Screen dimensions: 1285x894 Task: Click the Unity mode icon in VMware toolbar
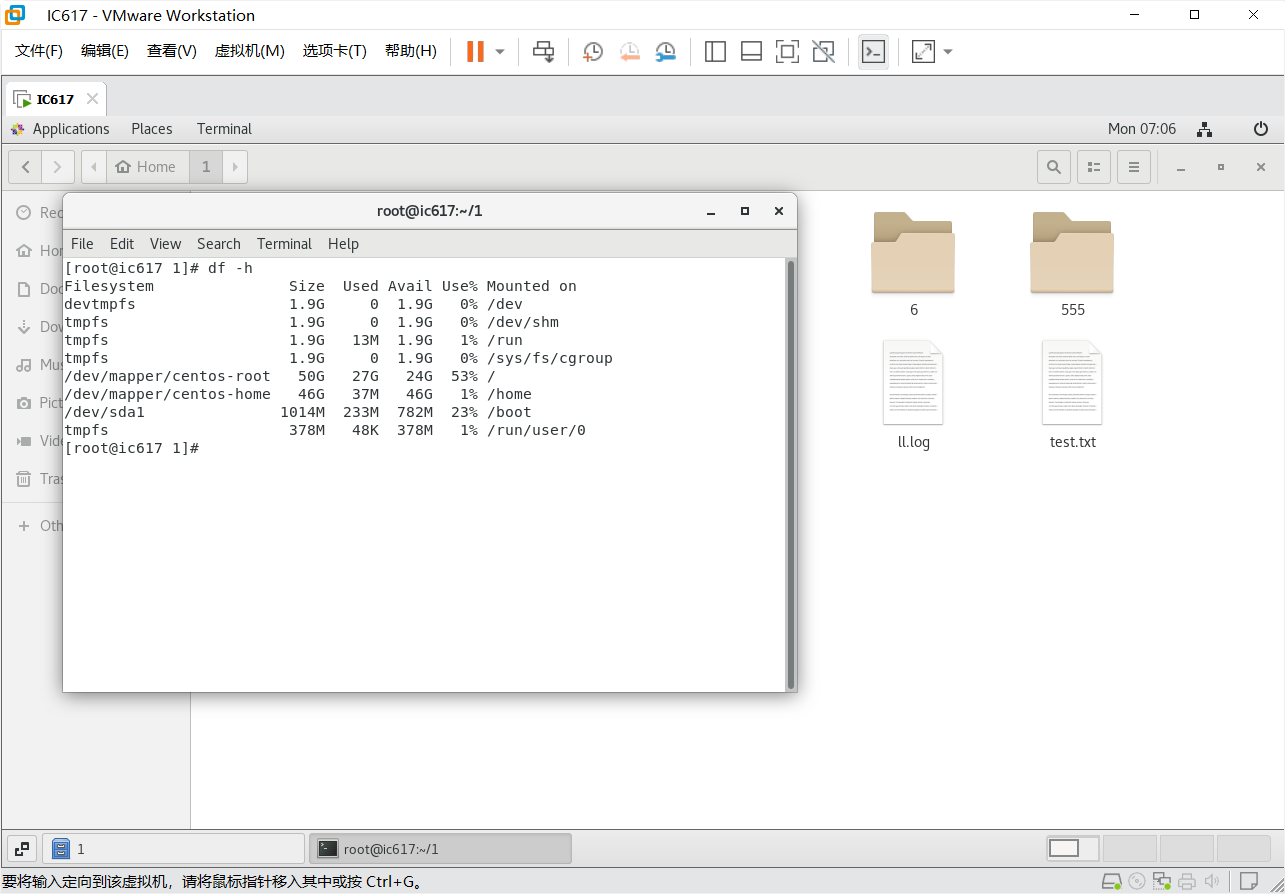coord(823,52)
